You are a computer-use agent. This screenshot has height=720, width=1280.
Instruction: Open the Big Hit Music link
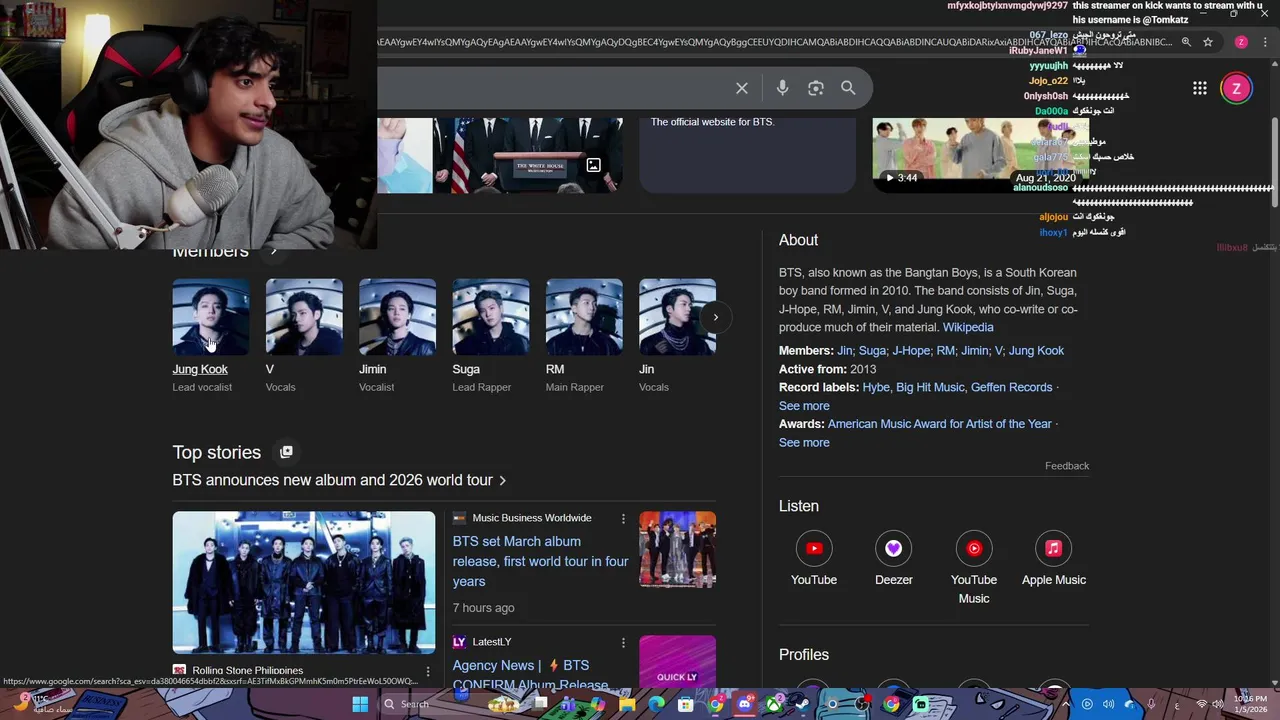930,388
